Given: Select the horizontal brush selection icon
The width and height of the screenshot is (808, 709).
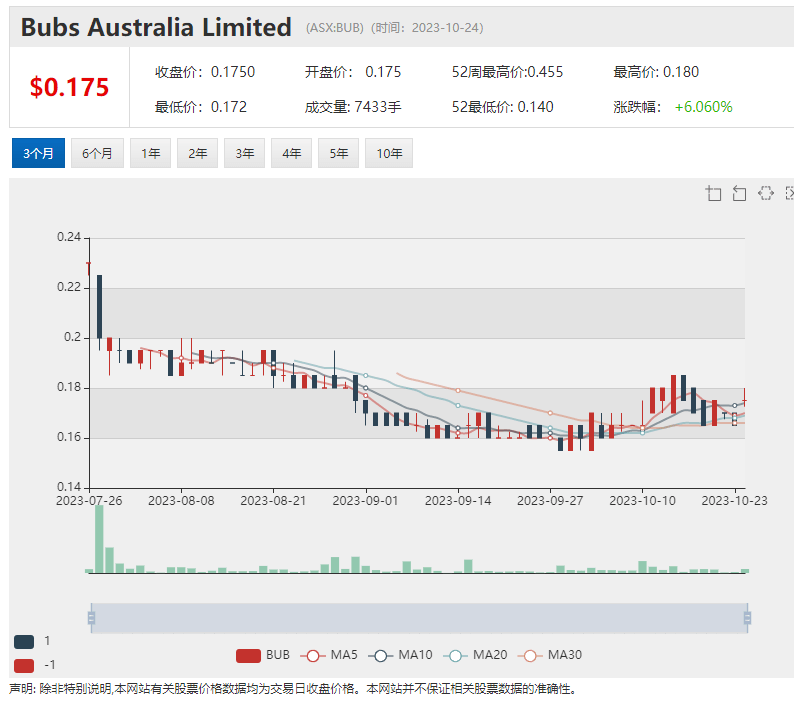Looking at the screenshot, I should coord(766,194).
